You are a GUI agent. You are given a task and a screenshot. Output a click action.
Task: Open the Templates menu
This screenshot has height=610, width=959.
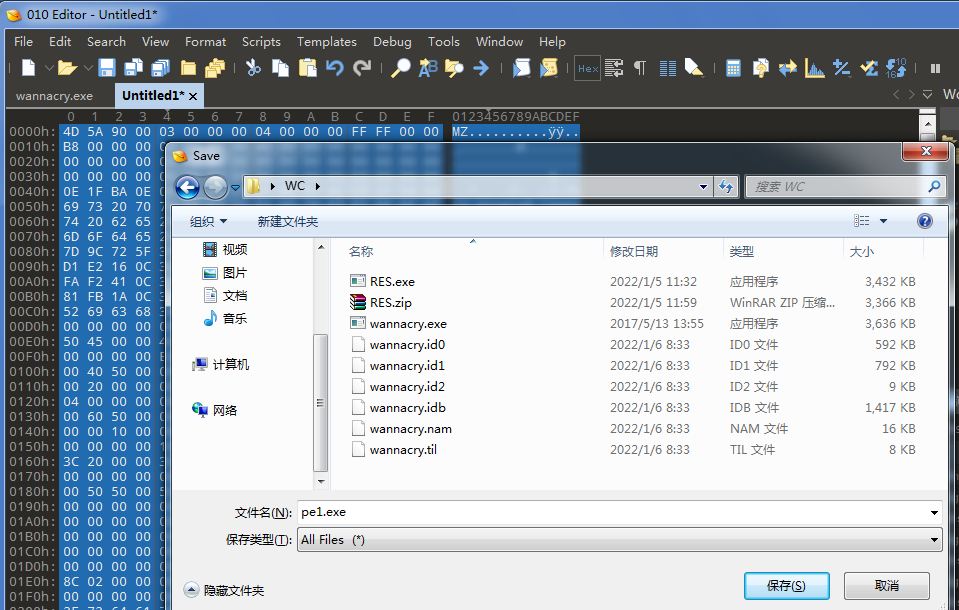click(x=327, y=42)
